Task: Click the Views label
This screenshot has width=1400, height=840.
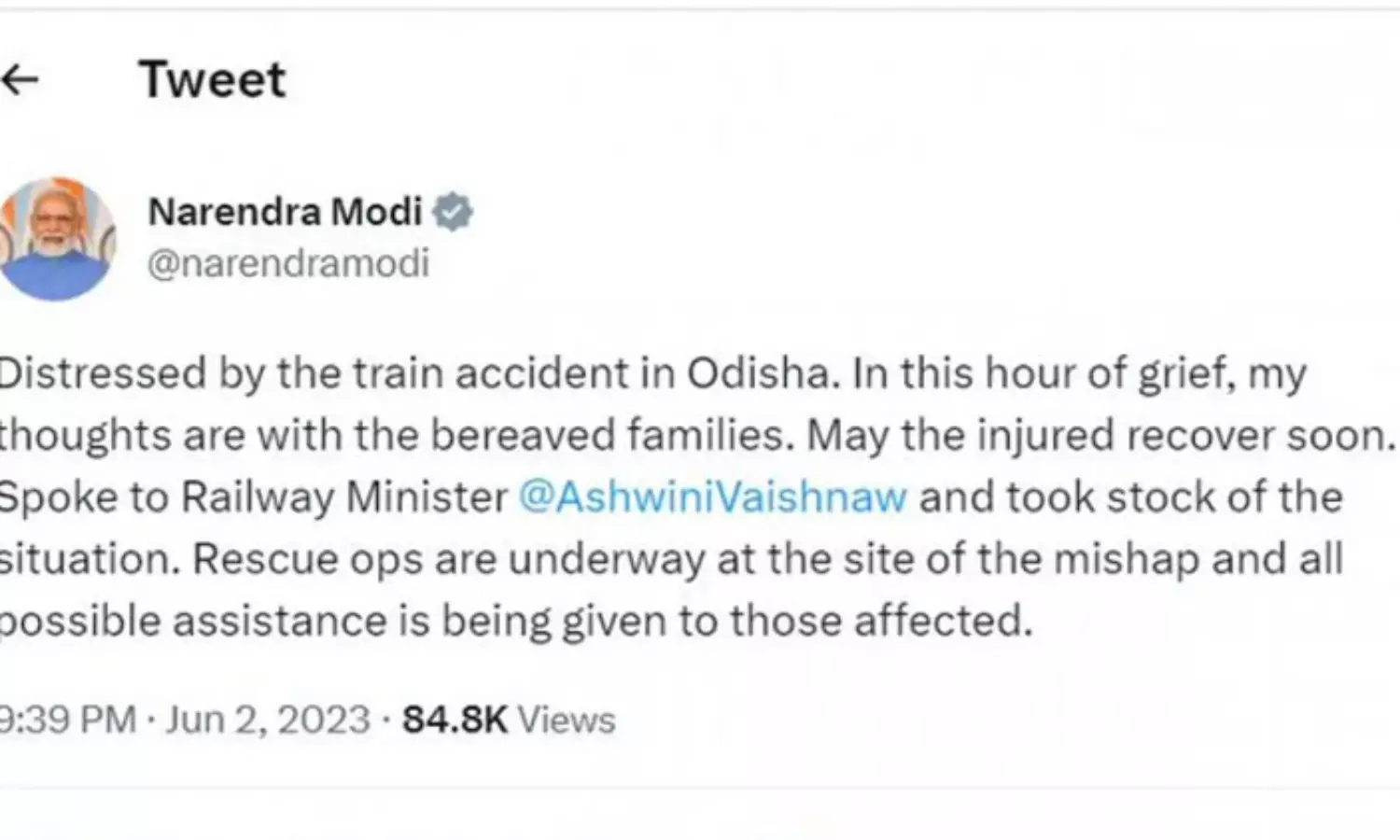Action: [567, 720]
